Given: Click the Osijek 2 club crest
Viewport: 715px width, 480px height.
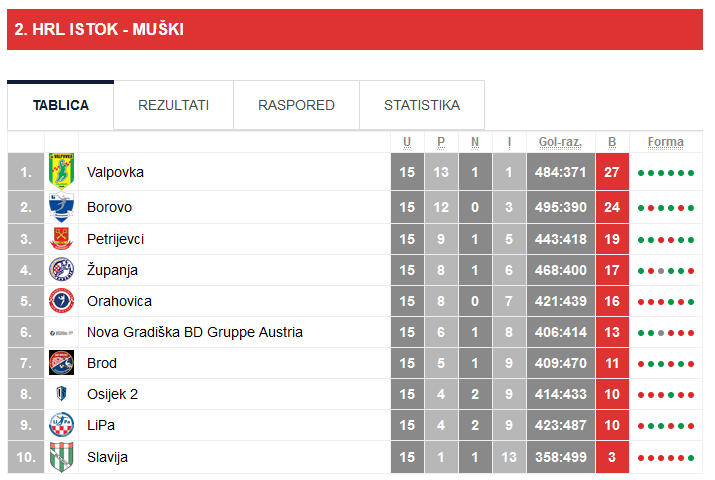Looking at the screenshot, I should 61,394.
